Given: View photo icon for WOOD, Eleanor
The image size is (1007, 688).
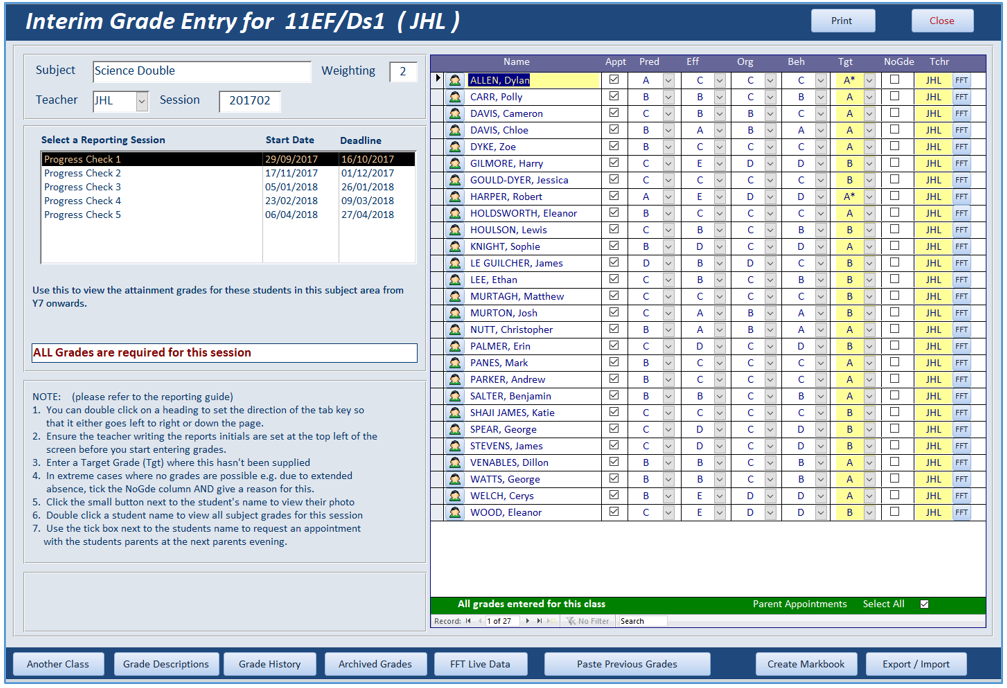Looking at the screenshot, I should (455, 513).
